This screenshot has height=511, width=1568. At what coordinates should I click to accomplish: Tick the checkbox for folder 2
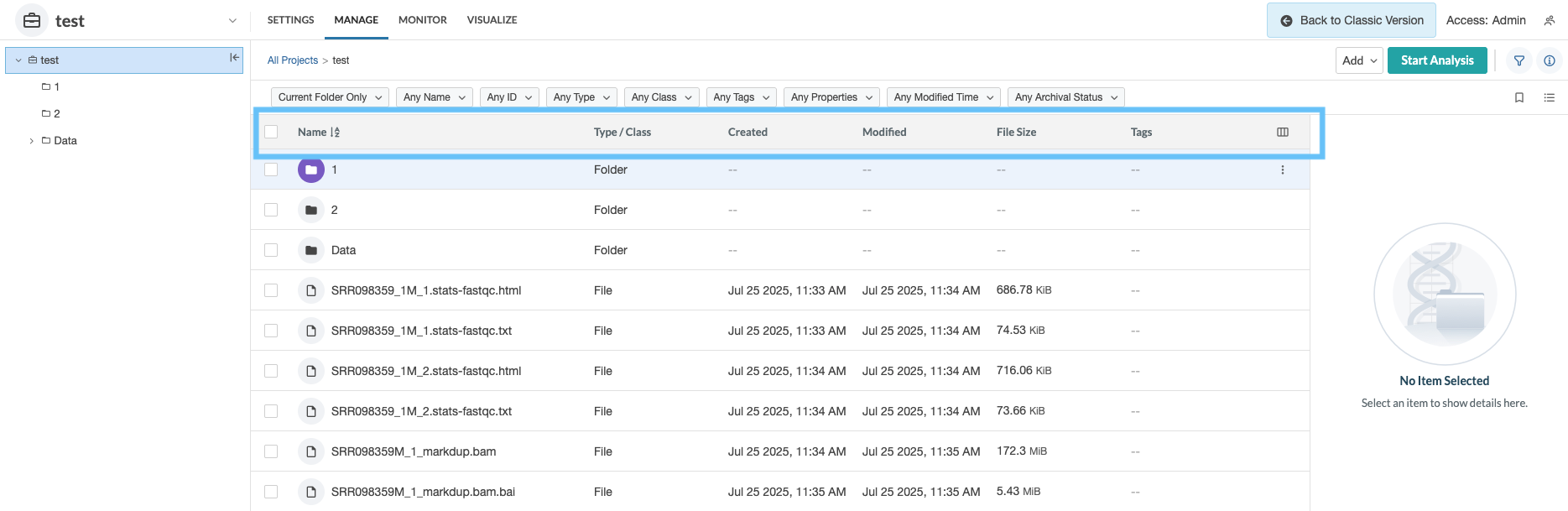click(x=271, y=210)
